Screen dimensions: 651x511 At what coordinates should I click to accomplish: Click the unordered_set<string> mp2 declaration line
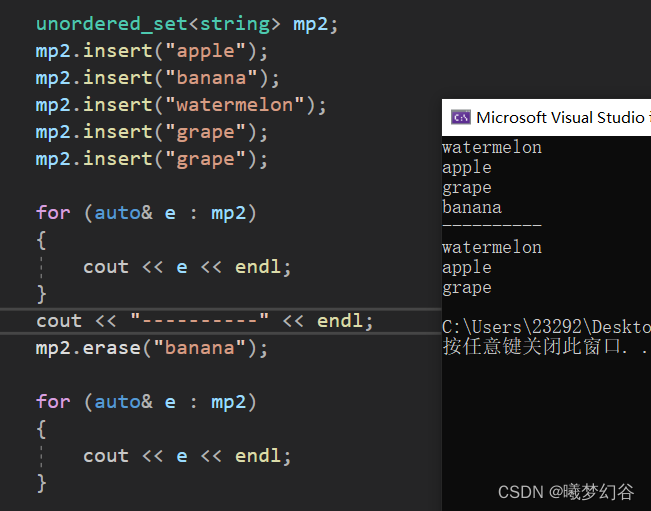pos(187,24)
